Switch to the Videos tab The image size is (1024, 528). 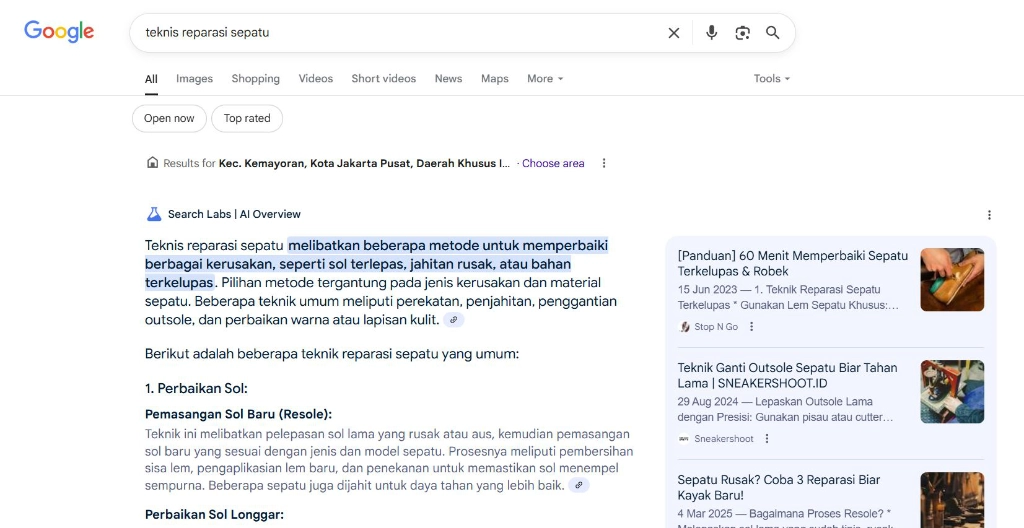coord(315,79)
